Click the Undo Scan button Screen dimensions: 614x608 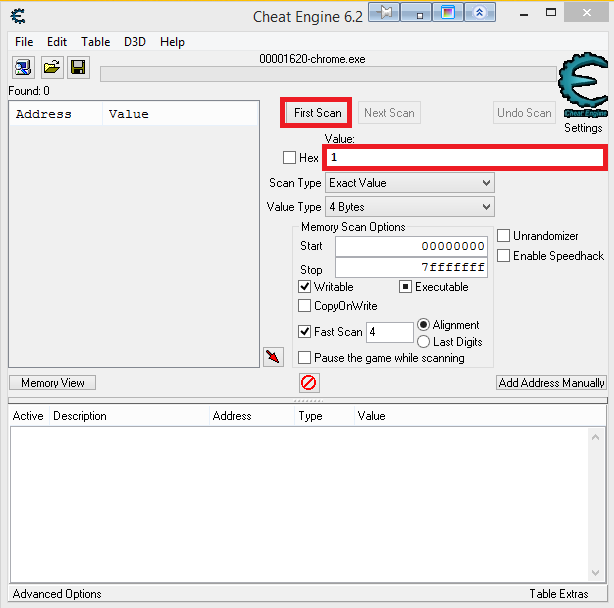tap(524, 113)
